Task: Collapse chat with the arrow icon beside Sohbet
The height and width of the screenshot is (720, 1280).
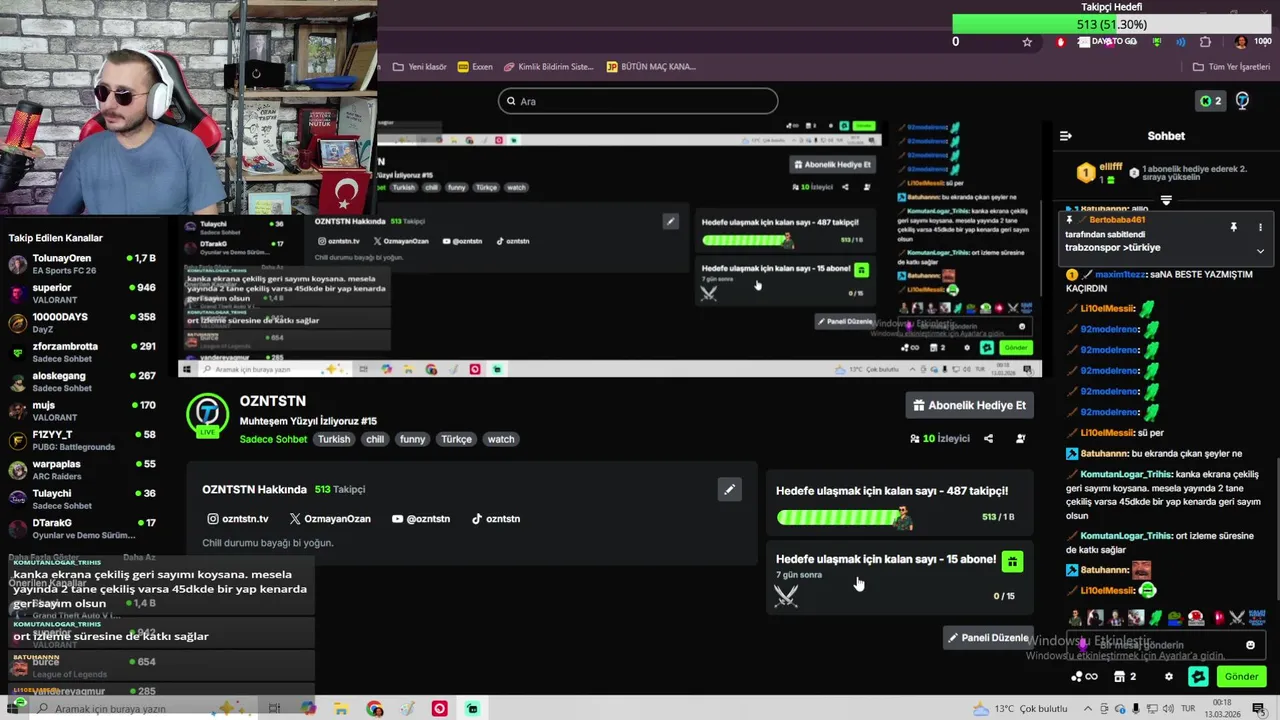Action: (x=1066, y=136)
